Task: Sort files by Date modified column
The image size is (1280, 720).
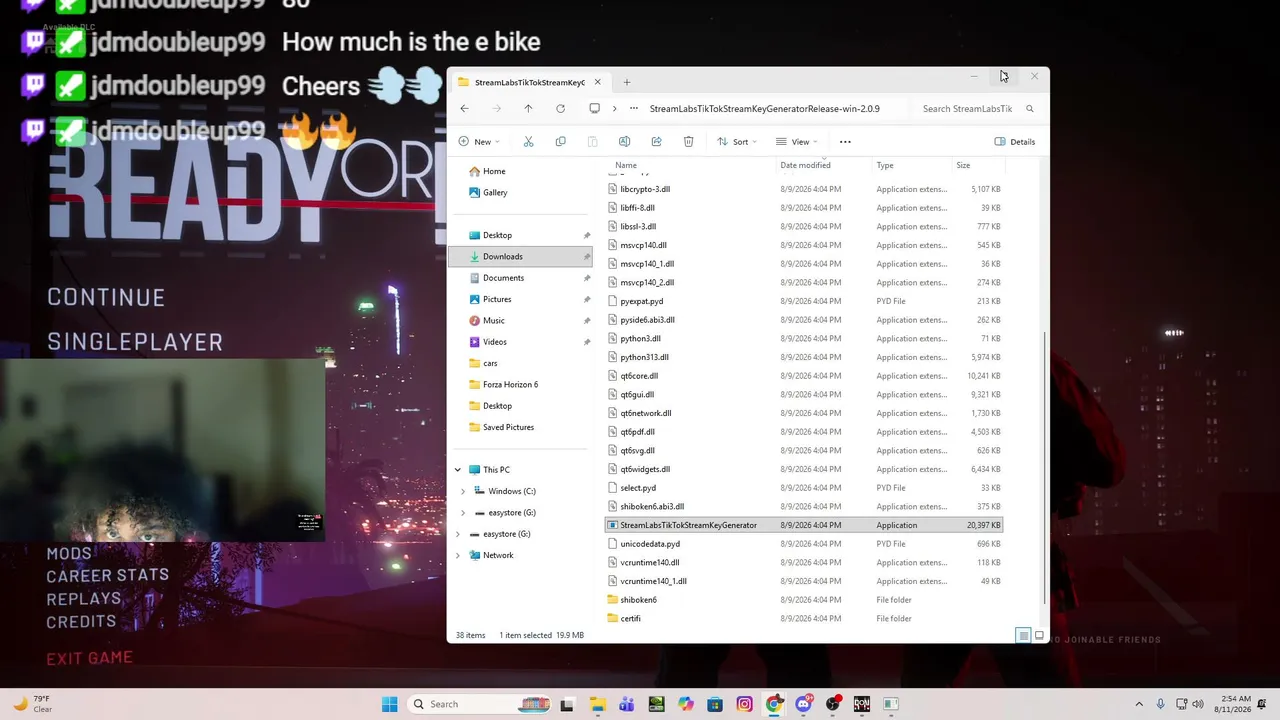Action: pos(806,165)
